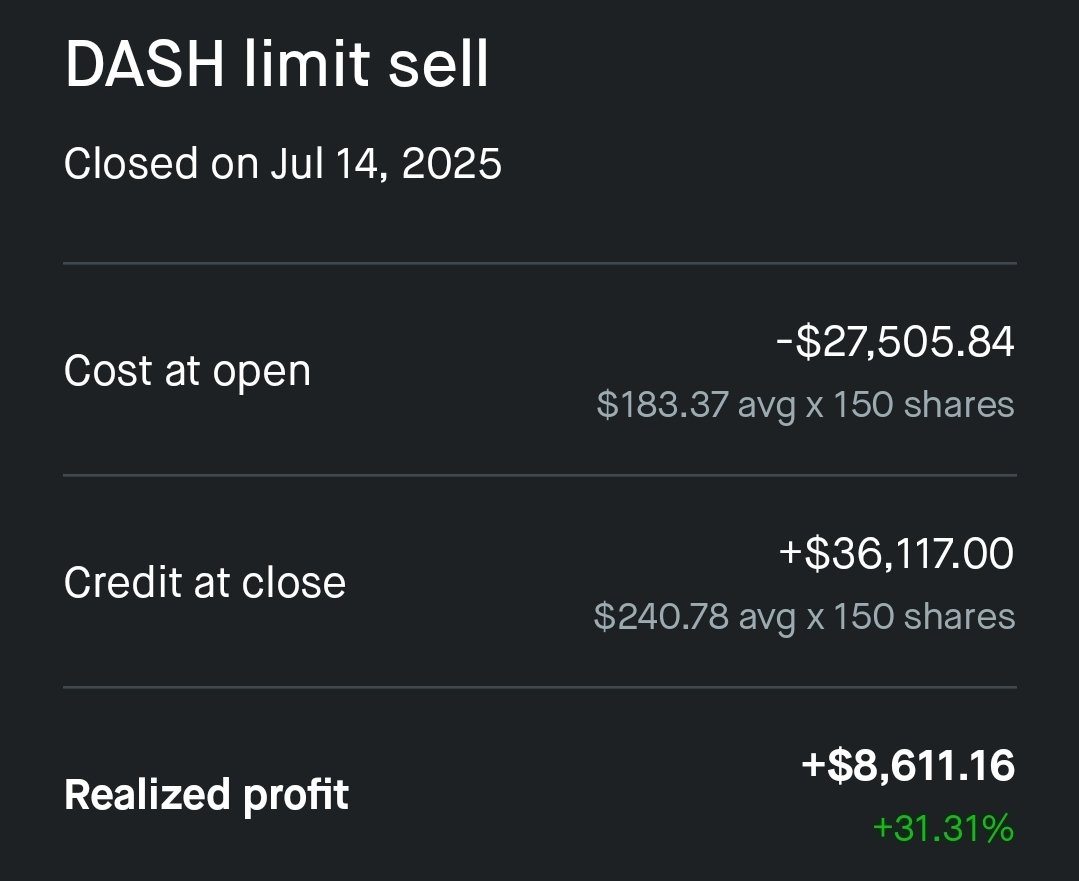
Task: Click the green +31.31% percentage
Action: 943,827
